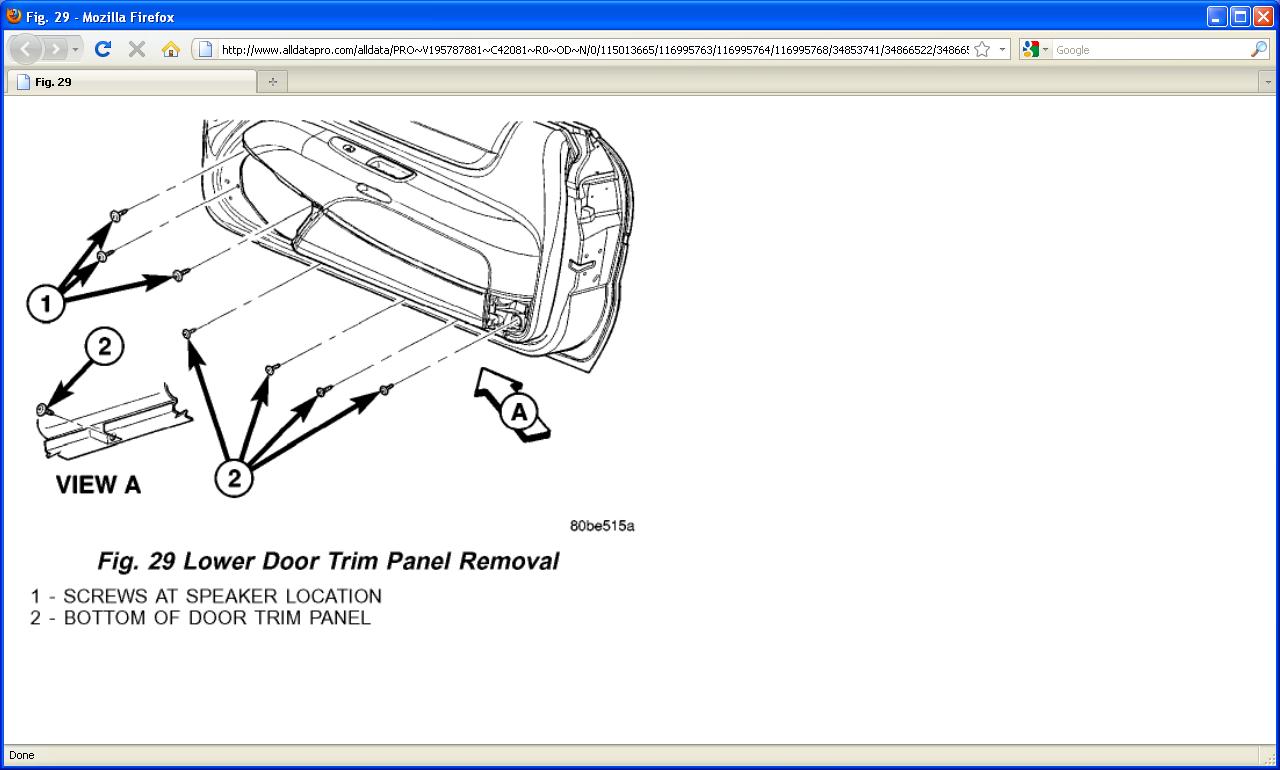Click the Fig. 29 Lower Door Trim Panel Removal caption

pyautogui.click(x=328, y=561)
